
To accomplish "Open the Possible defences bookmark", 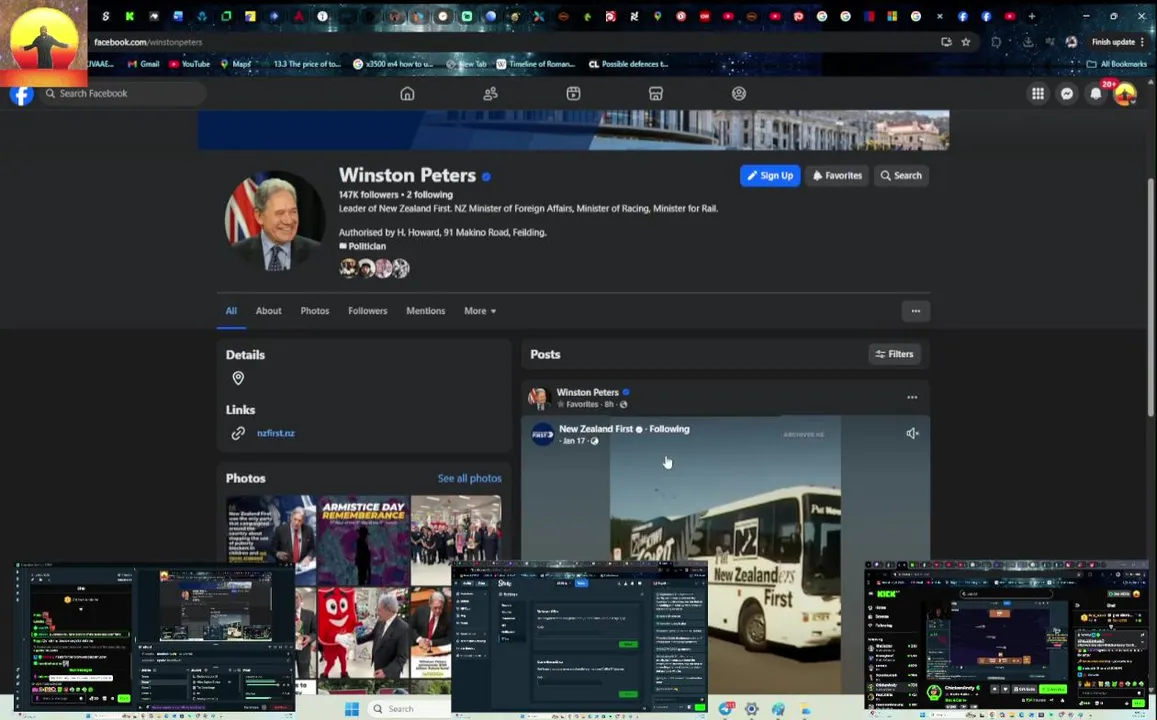I will pos(629,64).
